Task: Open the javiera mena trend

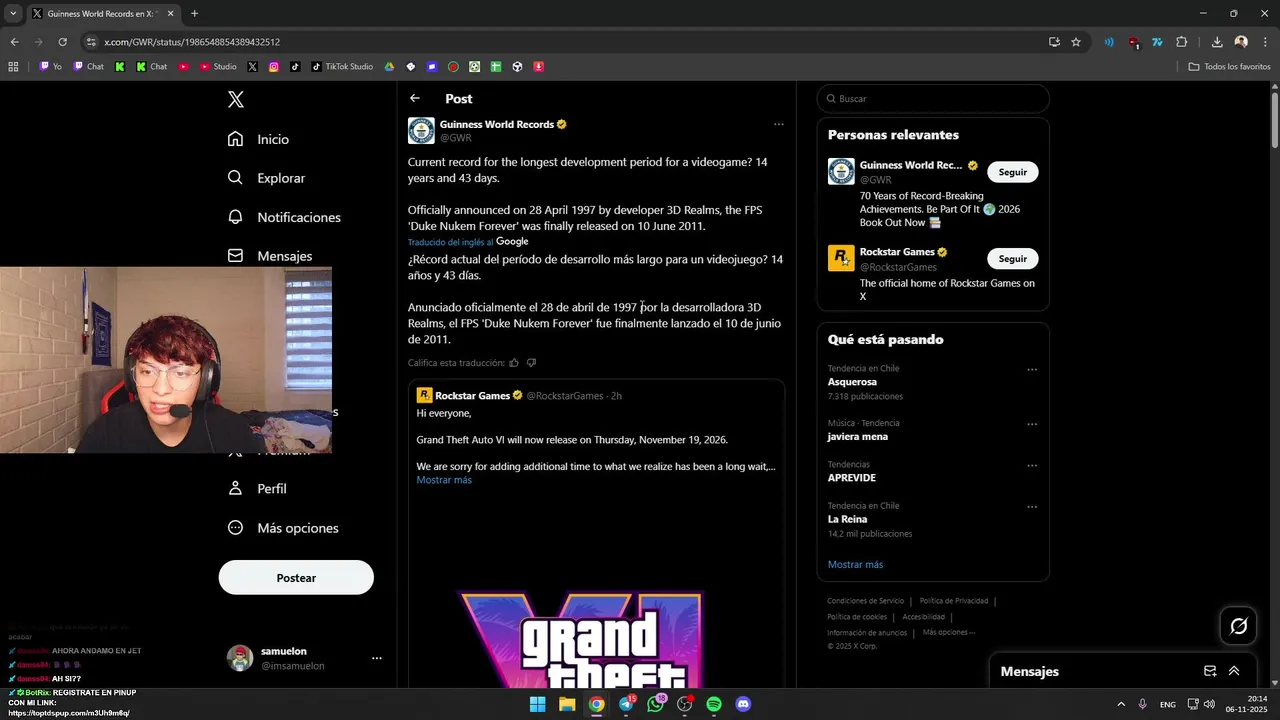Action: click(858, 437)
